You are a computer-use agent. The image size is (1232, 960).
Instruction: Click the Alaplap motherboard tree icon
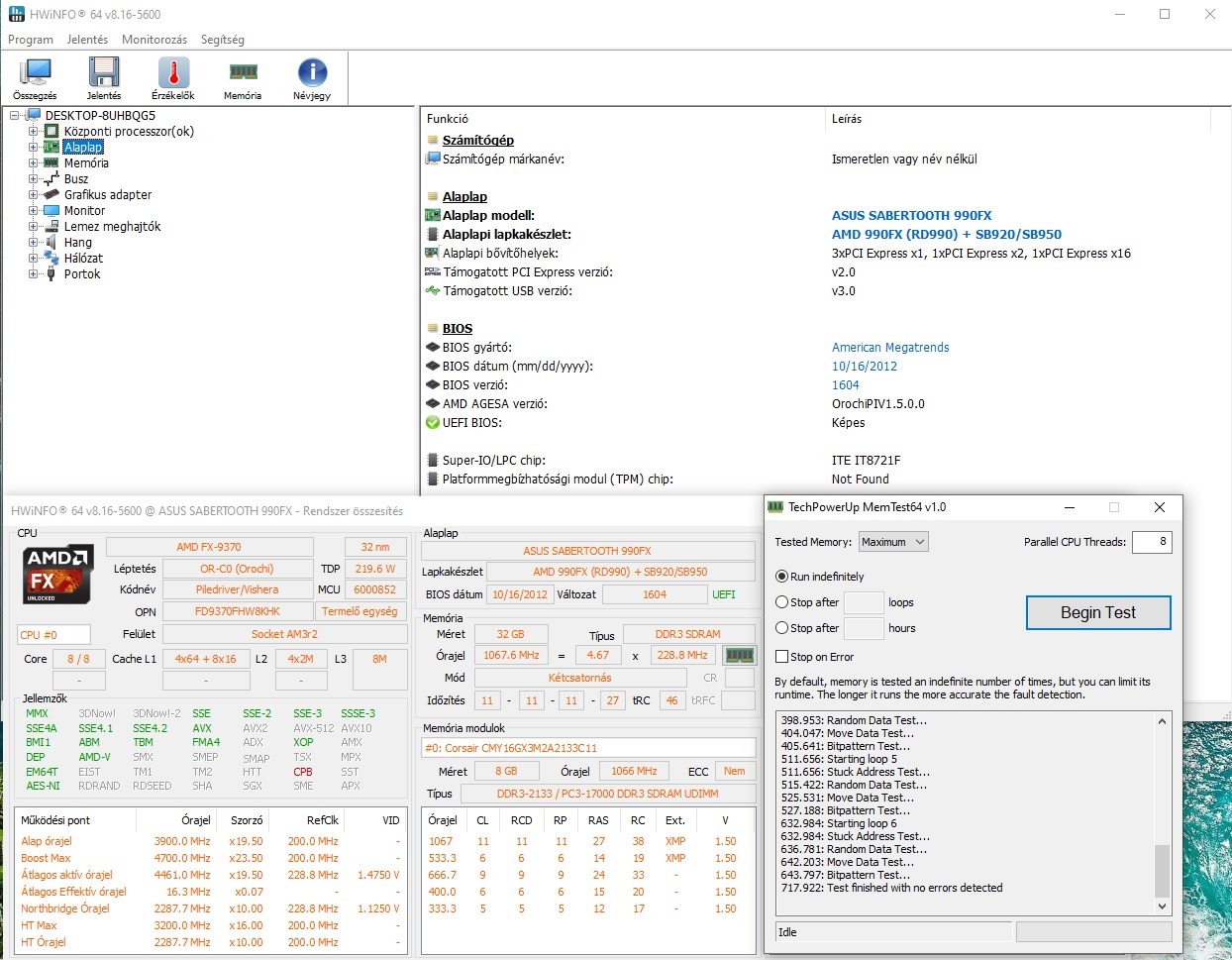coord(51,147)
